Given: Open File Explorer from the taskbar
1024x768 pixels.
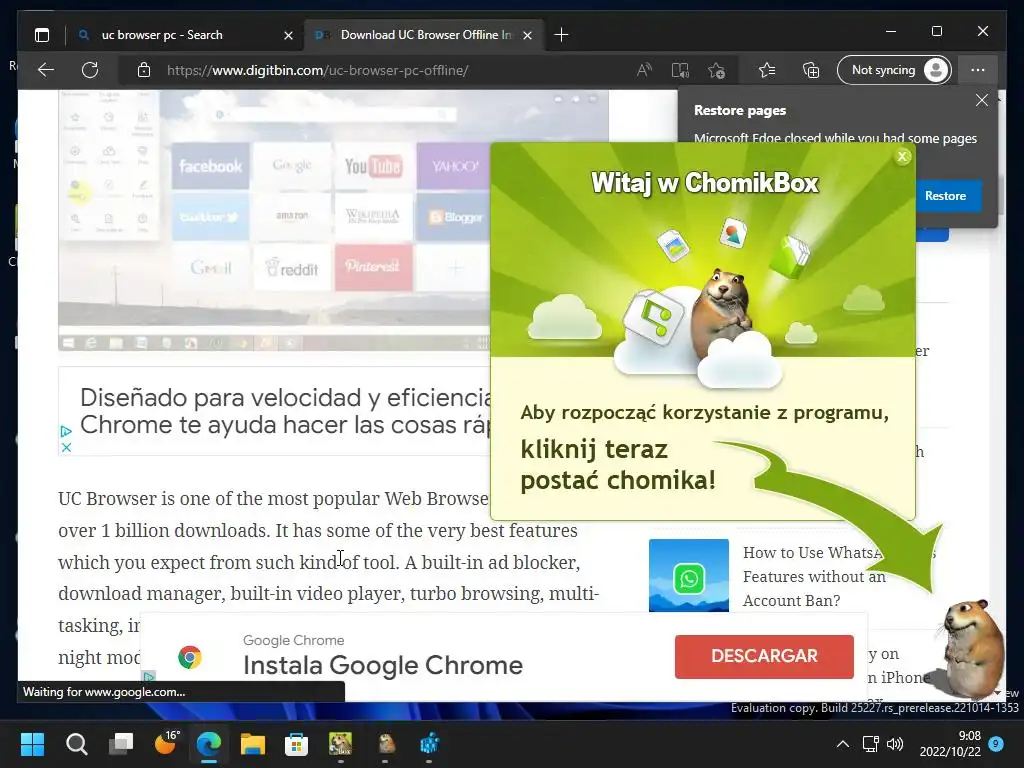Looking at the screenshot, I should 253,743.
